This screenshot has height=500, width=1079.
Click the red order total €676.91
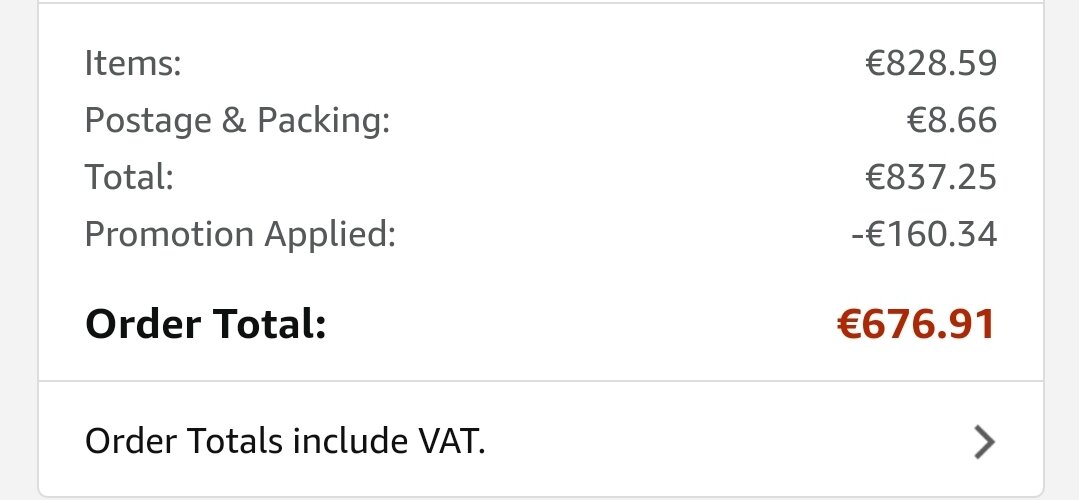pos(916,323)
